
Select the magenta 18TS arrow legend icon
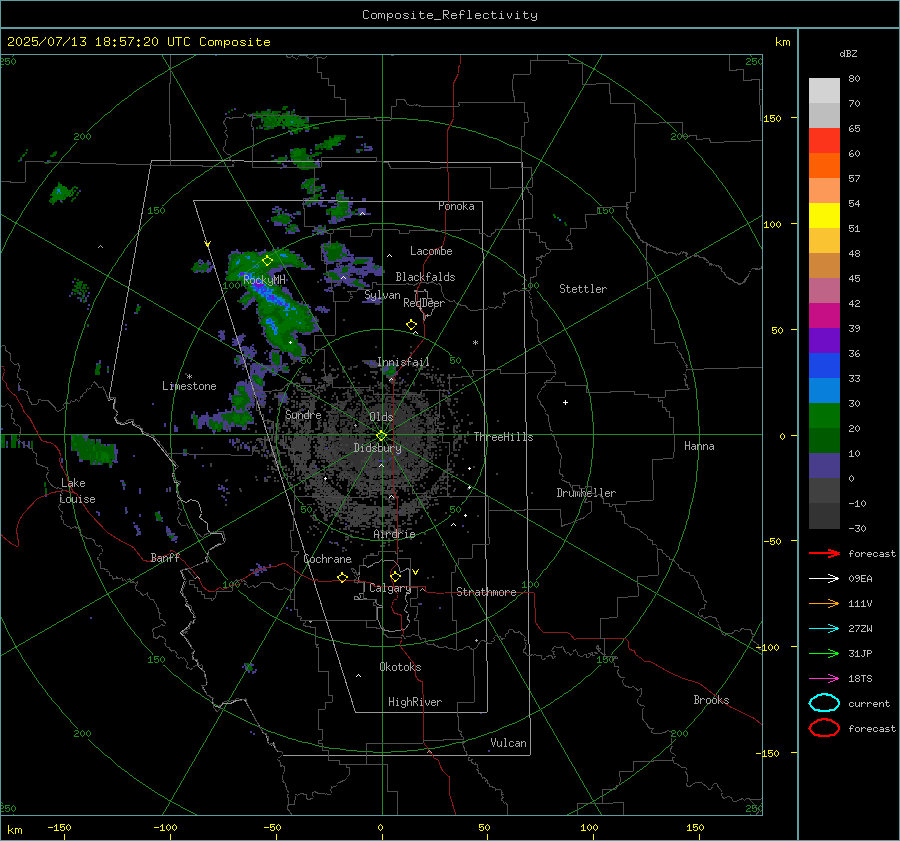point(824,679)
